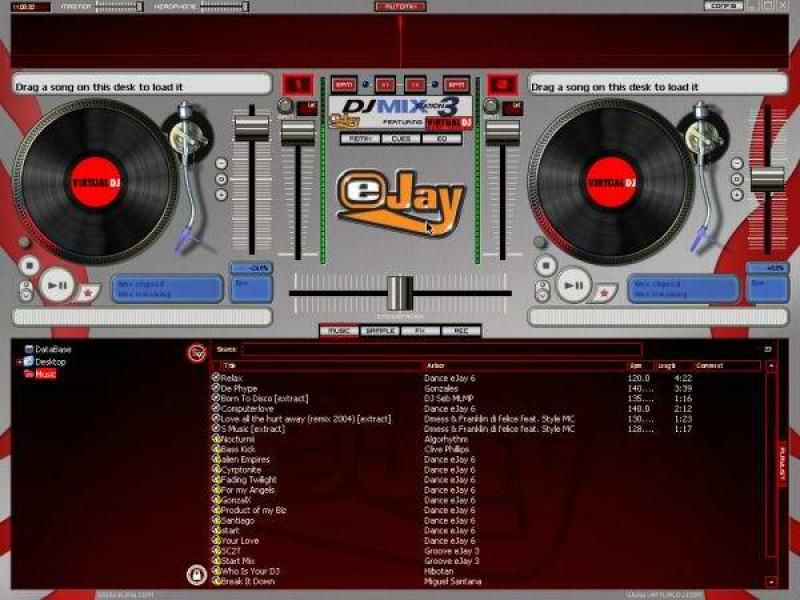Switch to the SAMPLE tab
Viewport: 800px width, 600px height.
[x=380, y=330]
